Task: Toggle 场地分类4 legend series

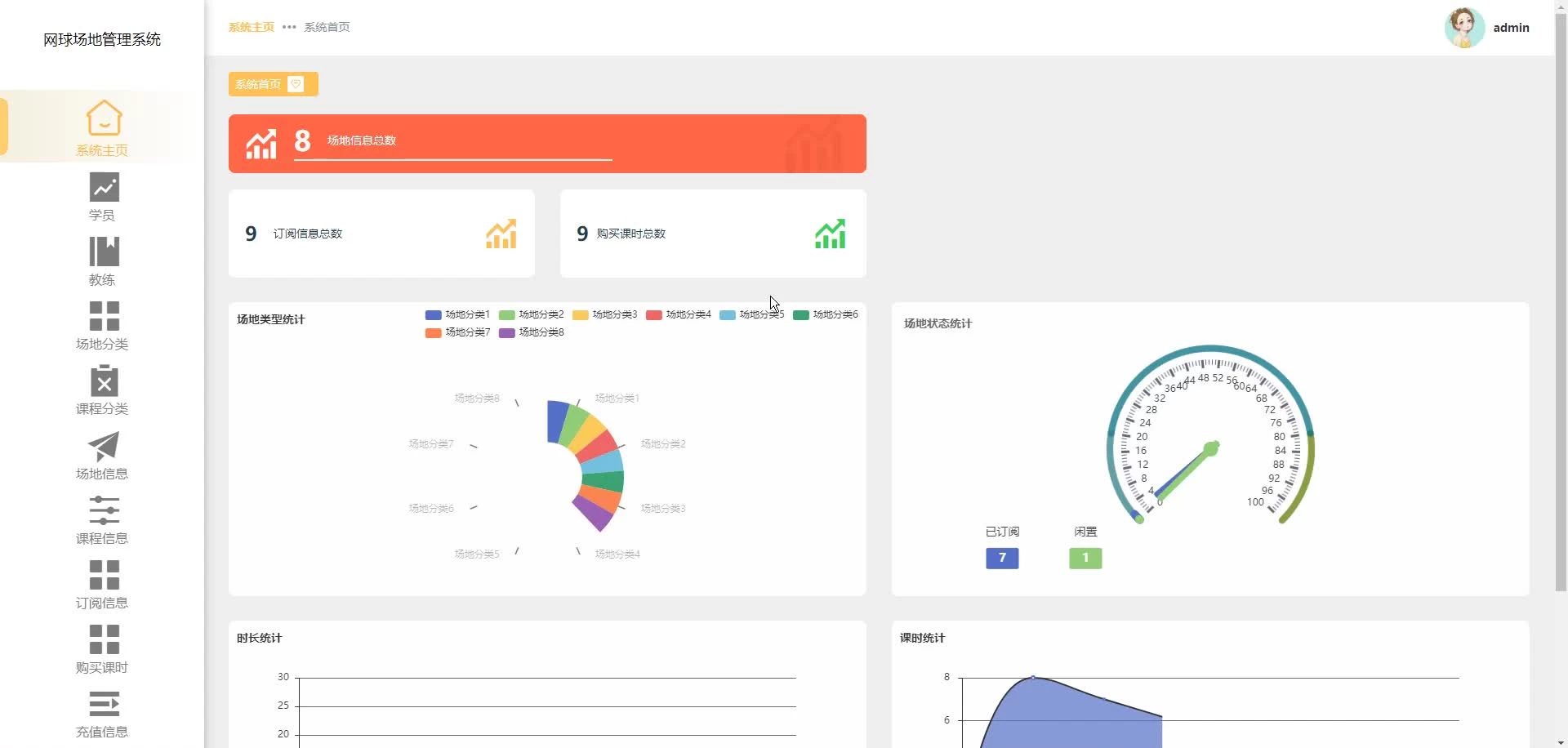Action: click(678, 314)
